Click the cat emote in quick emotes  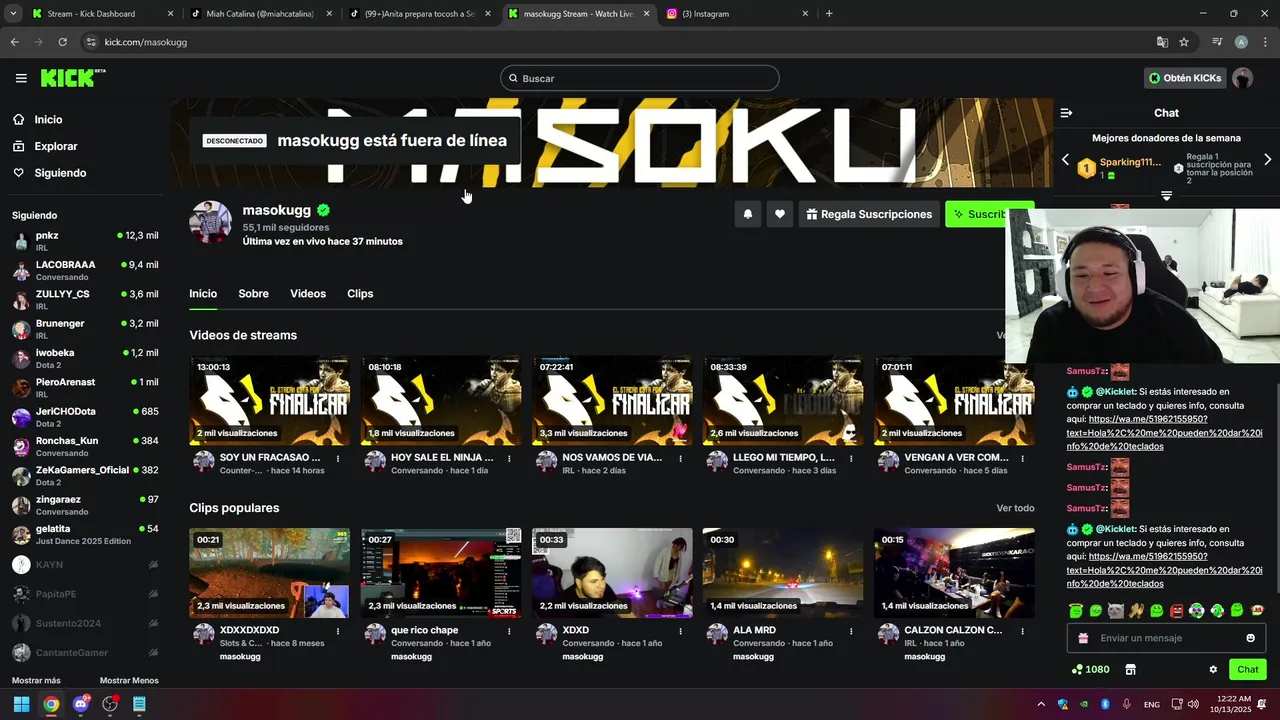(1116, 610)
